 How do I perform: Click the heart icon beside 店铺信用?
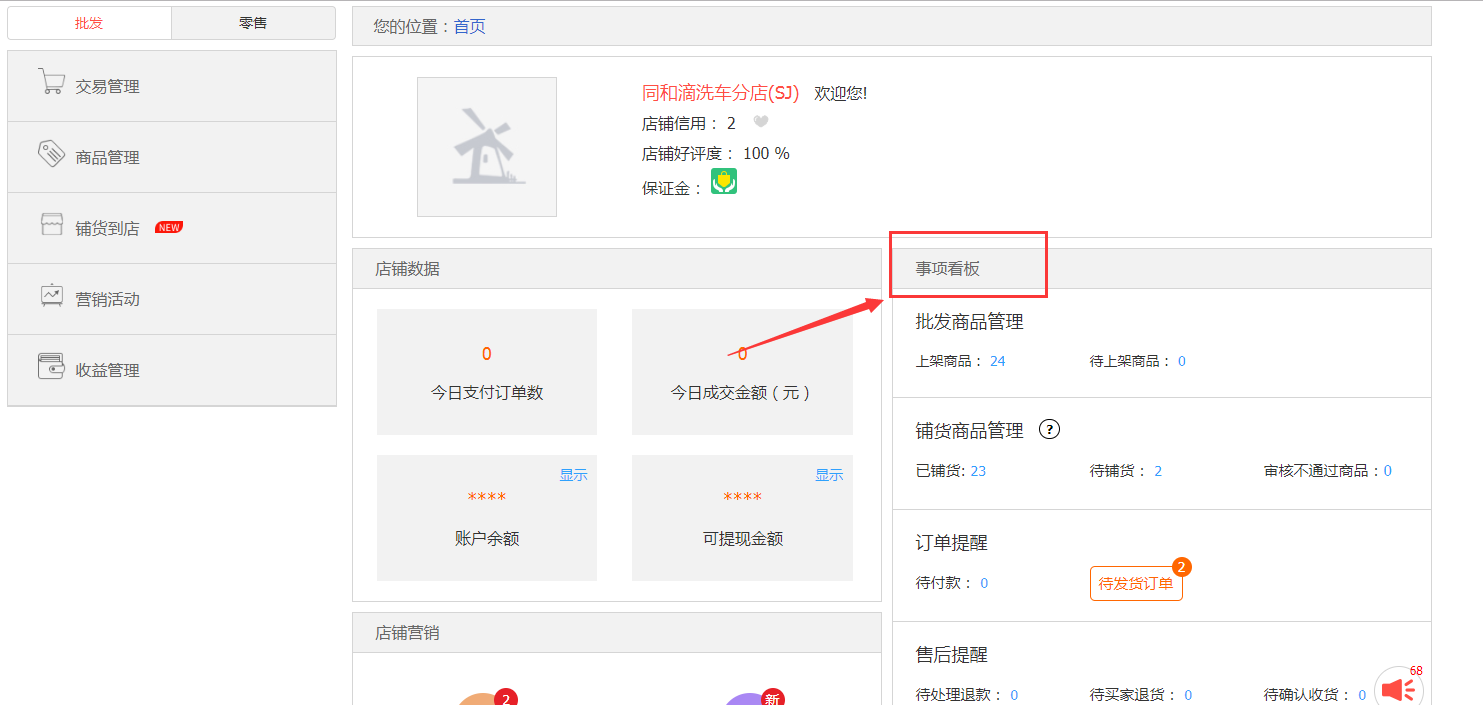point(760,121)
